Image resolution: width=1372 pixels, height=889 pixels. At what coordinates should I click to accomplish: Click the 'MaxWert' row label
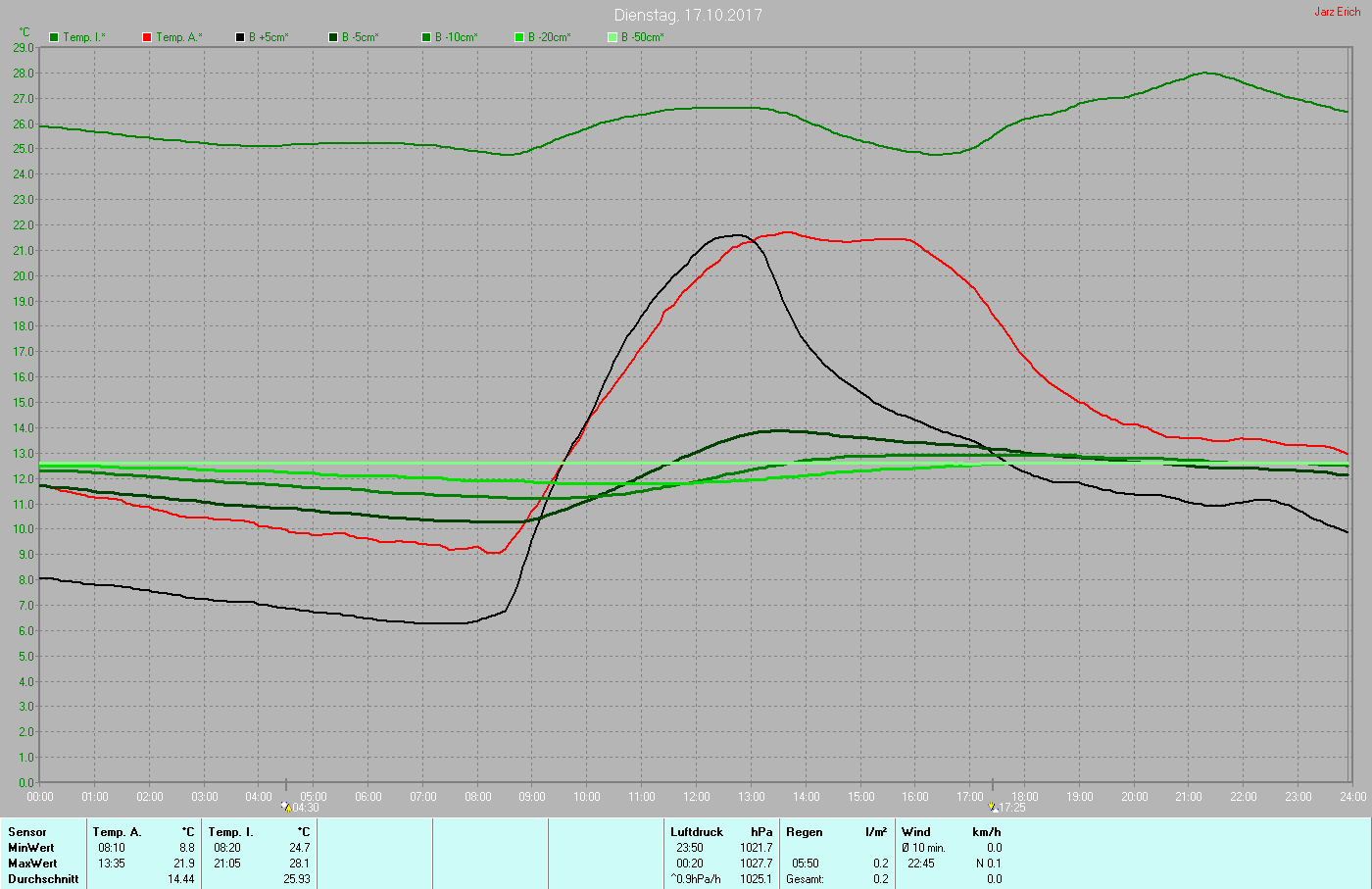(x=32, y=864)
